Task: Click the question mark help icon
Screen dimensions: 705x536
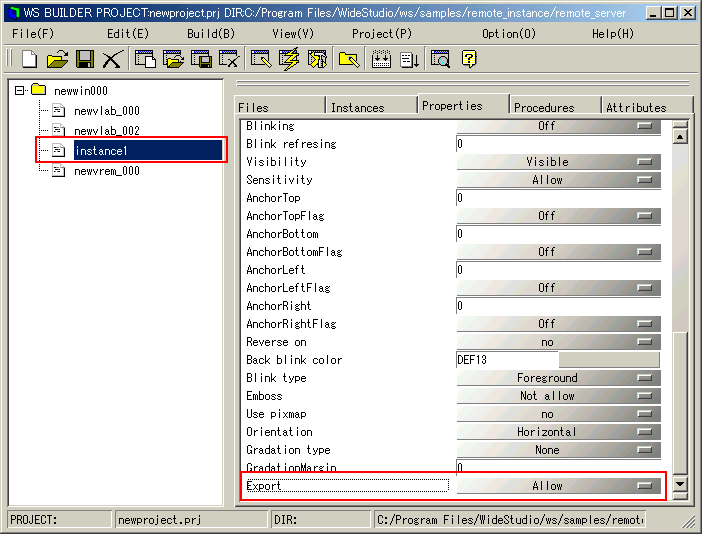Action: click(x=469, y=59)
